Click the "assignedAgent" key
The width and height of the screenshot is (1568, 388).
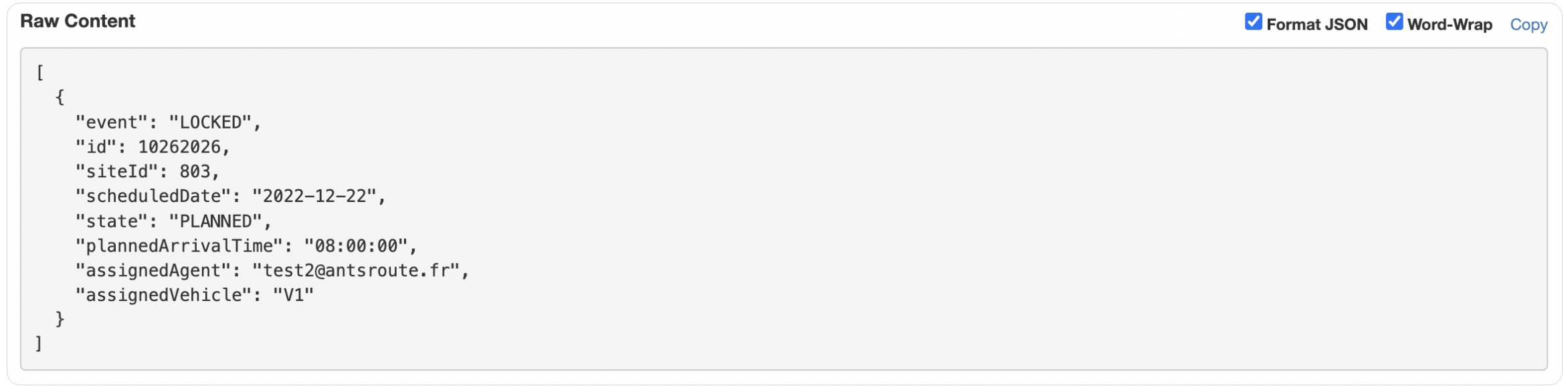tap(153, 271)
